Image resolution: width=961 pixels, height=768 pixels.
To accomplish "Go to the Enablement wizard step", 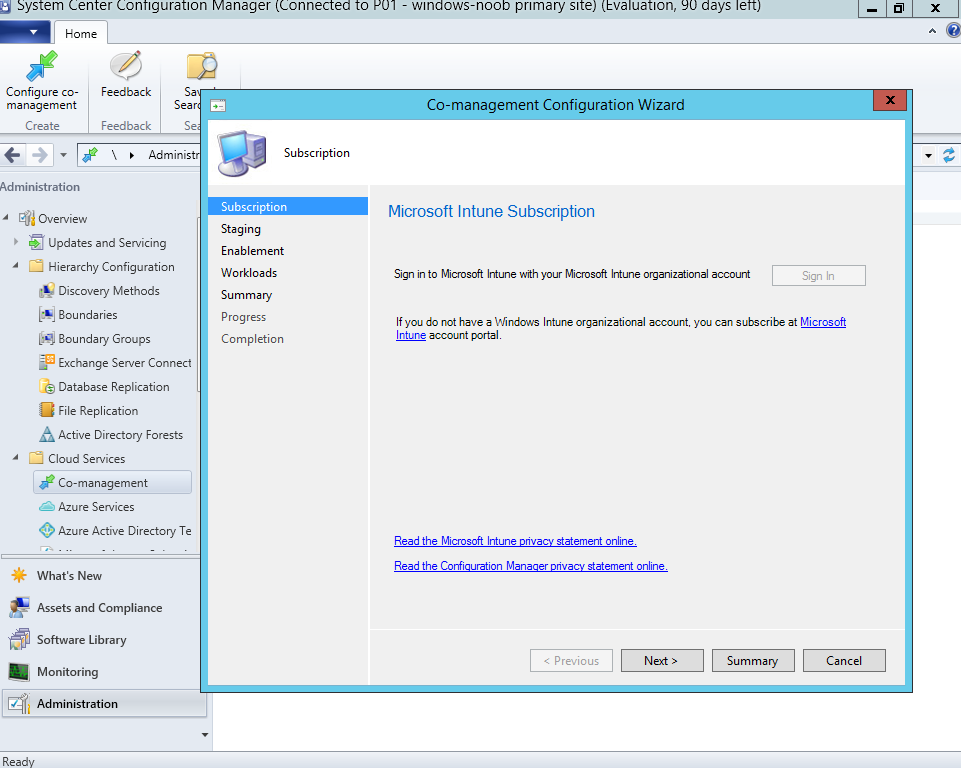I will 253,251.
